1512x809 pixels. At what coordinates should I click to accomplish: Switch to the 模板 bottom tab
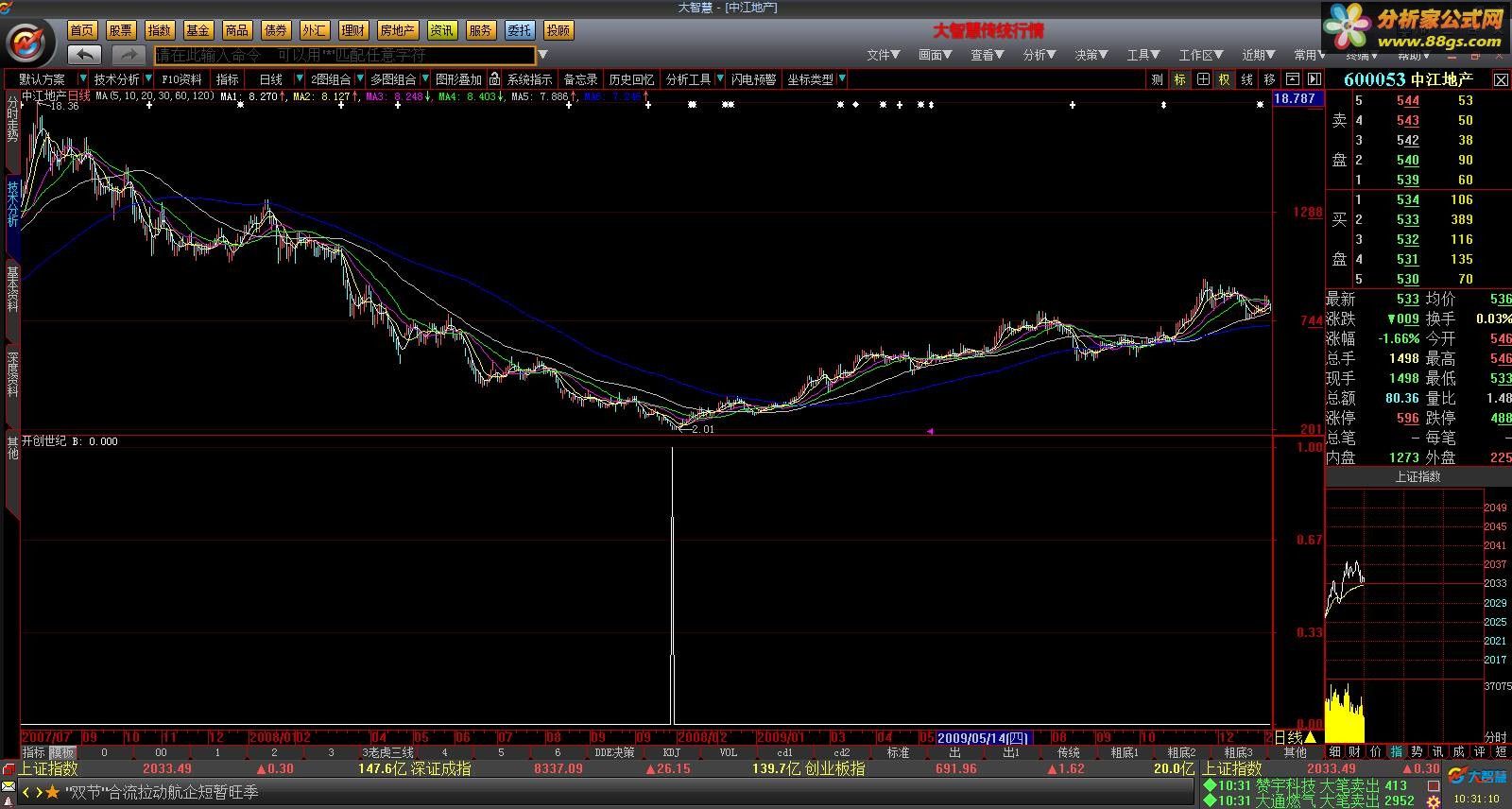[x=62, y=752]
